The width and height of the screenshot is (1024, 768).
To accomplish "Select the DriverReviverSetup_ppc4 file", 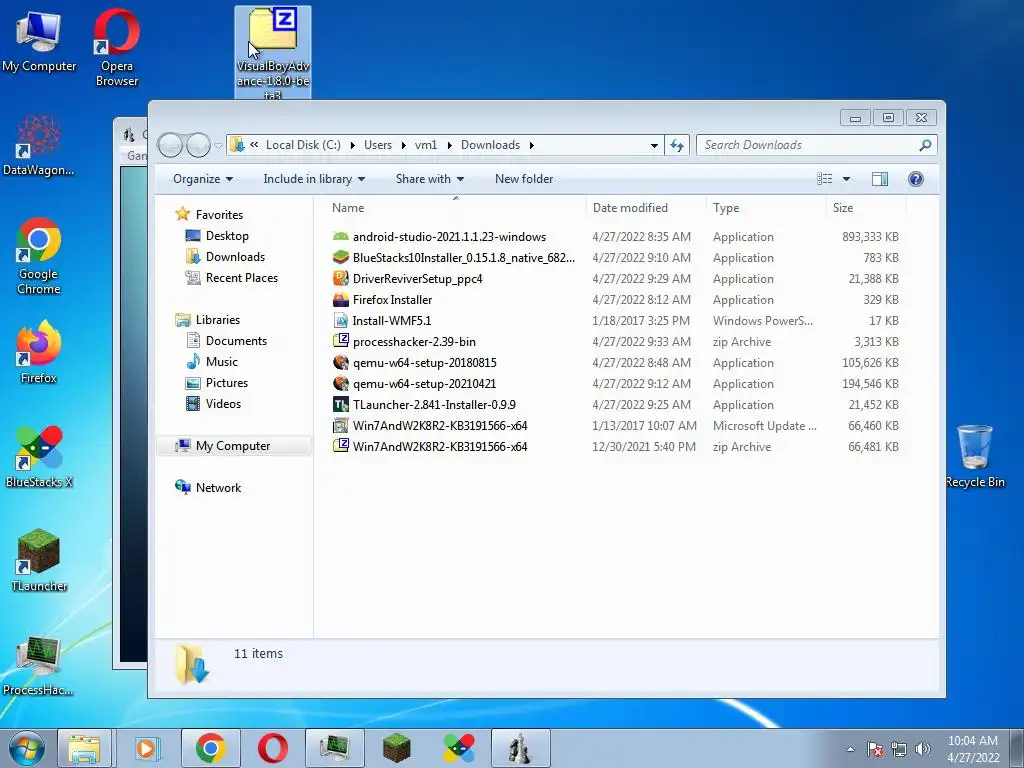I will (417, 279).
